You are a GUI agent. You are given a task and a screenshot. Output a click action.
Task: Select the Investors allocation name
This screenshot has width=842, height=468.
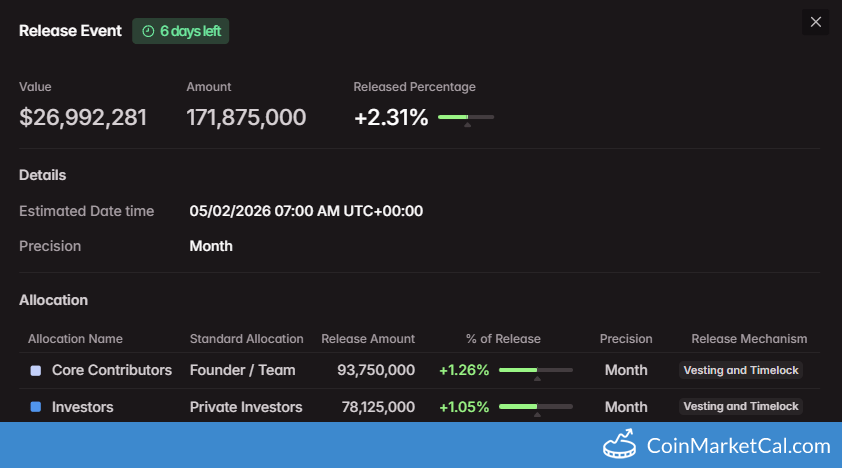[82, 407]
